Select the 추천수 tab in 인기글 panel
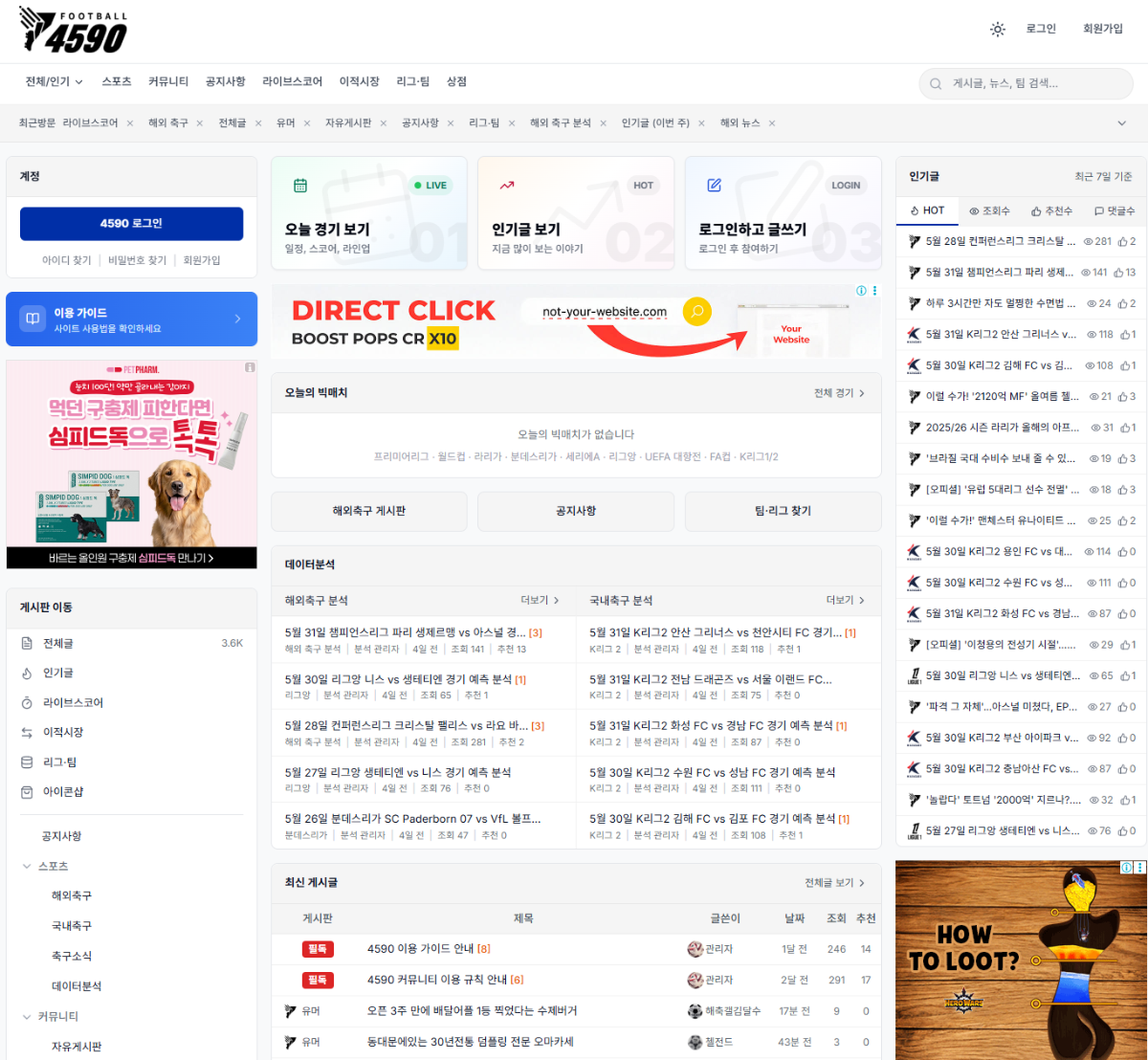Viewport: 1148px width, 1060px height. click(x=1051, y=210)
